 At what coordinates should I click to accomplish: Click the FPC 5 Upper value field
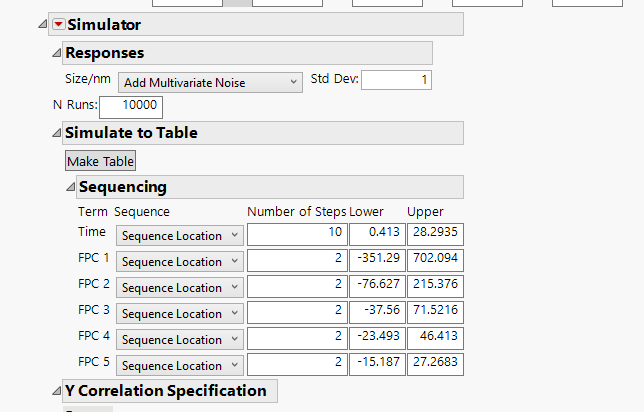[x=434, y=365]
